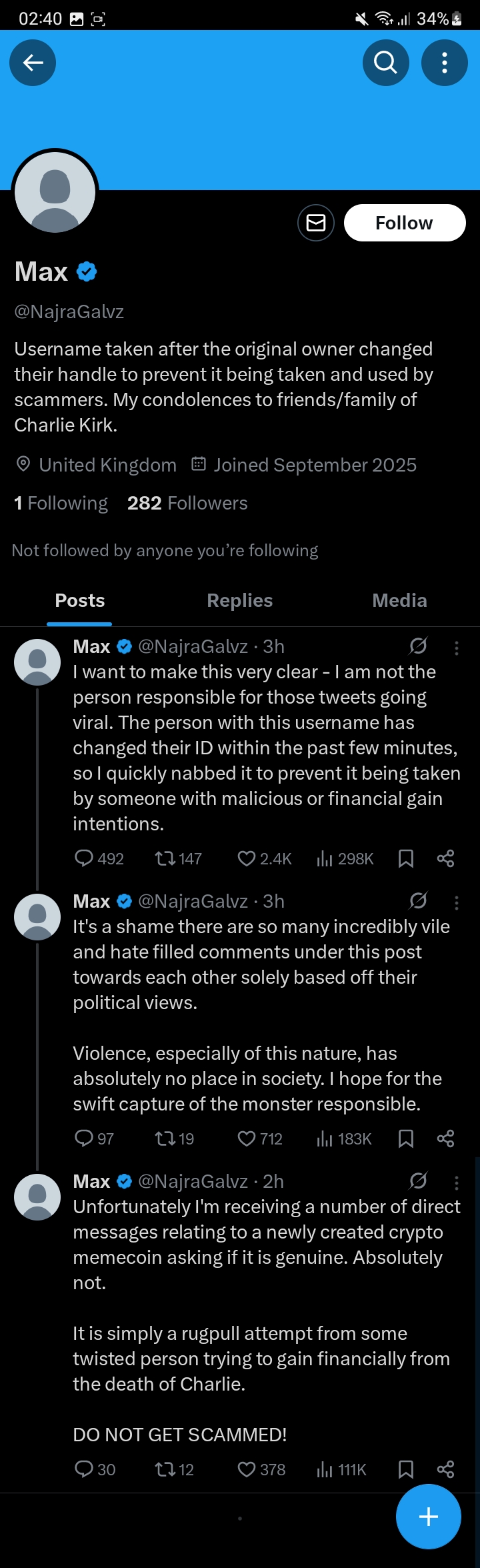Like the crypto memecoin warning post
The height and width of the screenshot is (1568, 480).
click(x=261, y=1469)
